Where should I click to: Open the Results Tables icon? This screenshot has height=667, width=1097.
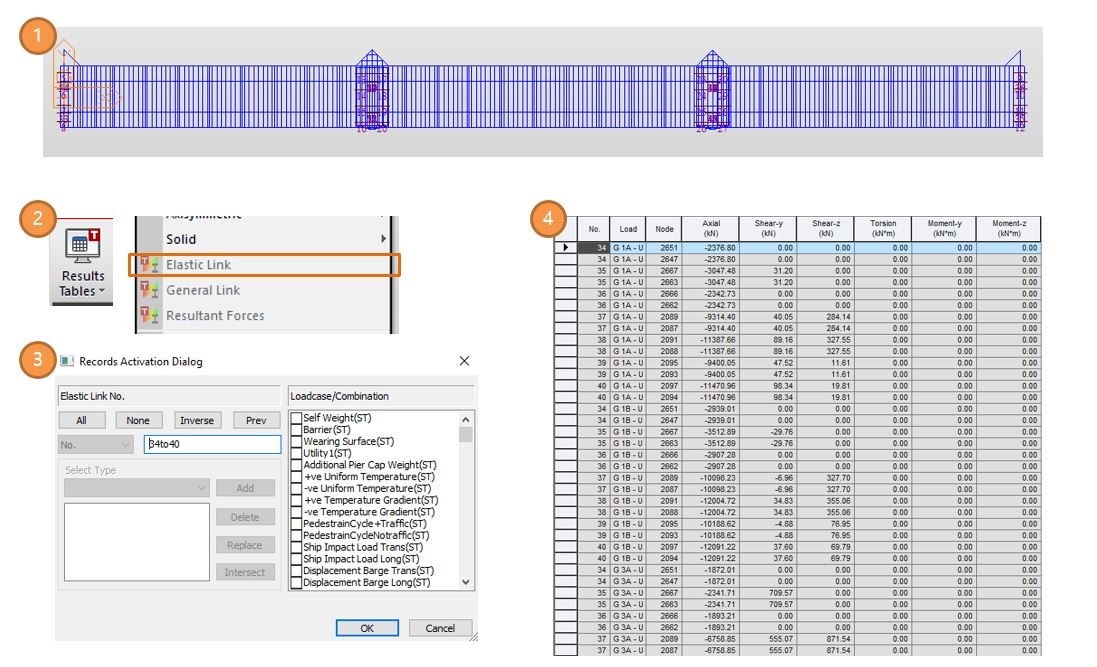click(83, 246)
